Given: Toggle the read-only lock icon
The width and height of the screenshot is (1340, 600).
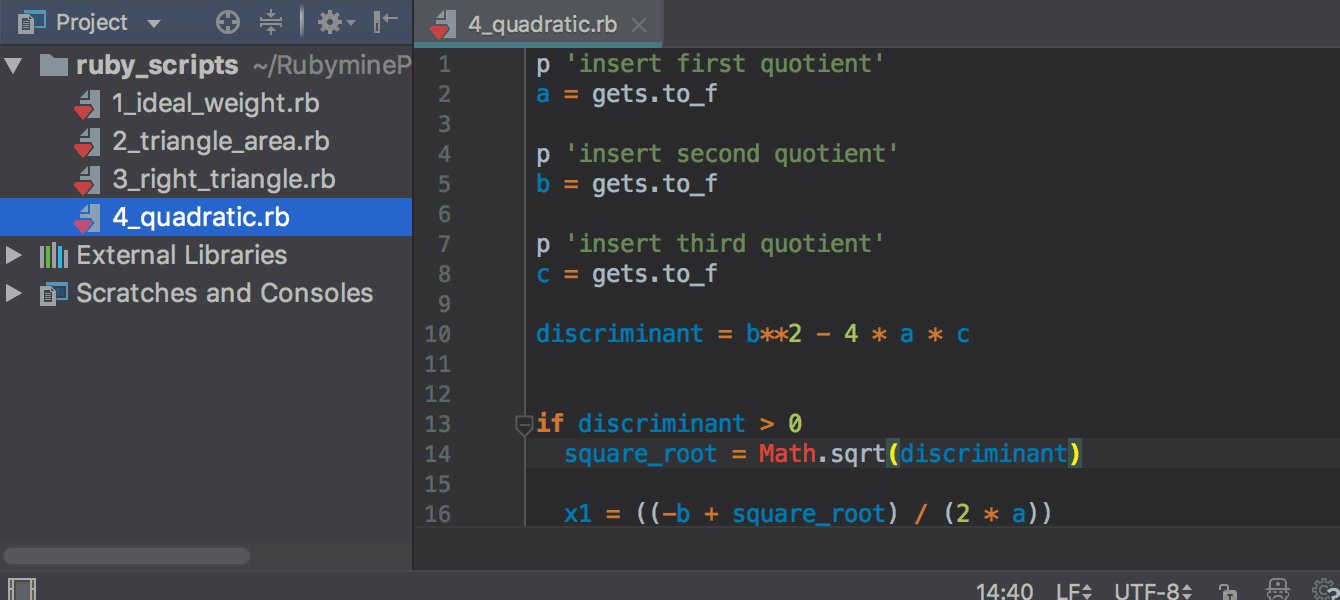Looking at the screenshot, I should pyautogui.click(x=1227, y=590).
